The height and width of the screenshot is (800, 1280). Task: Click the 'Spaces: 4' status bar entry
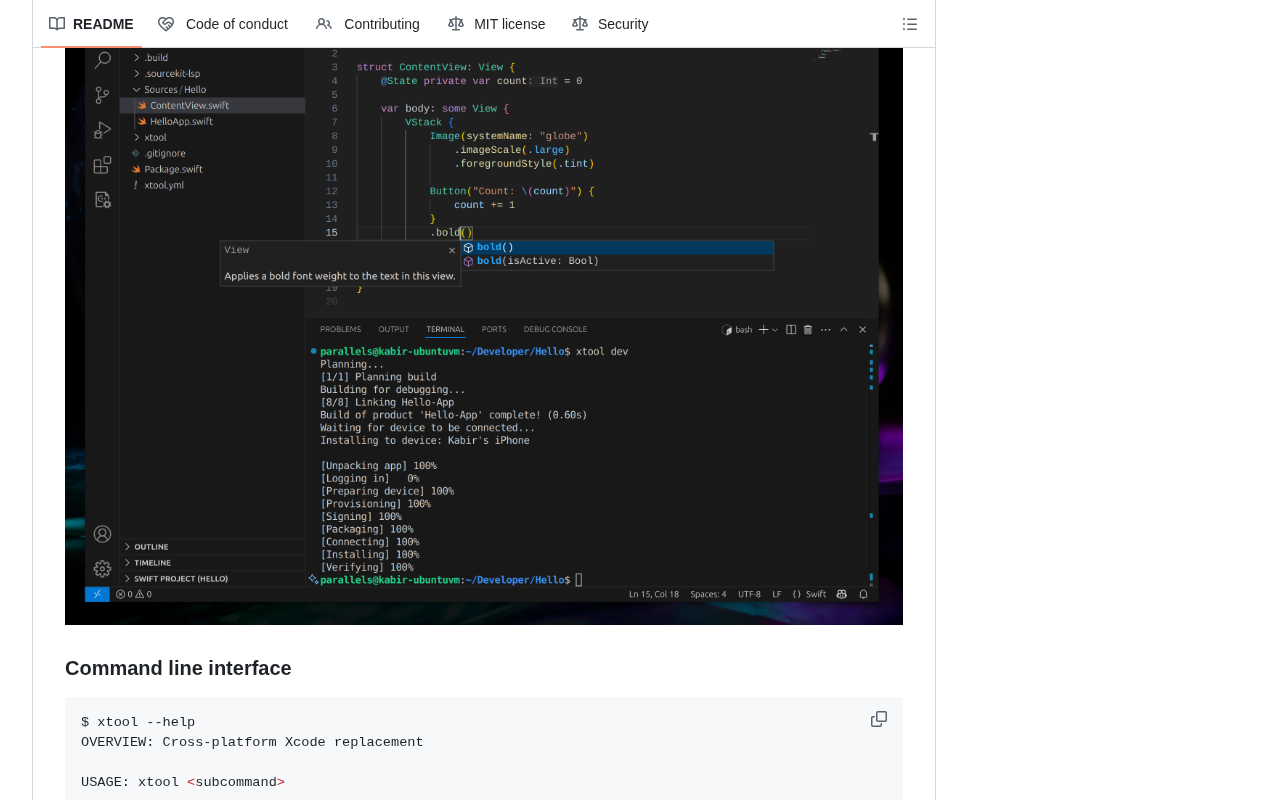coord(708,594)
